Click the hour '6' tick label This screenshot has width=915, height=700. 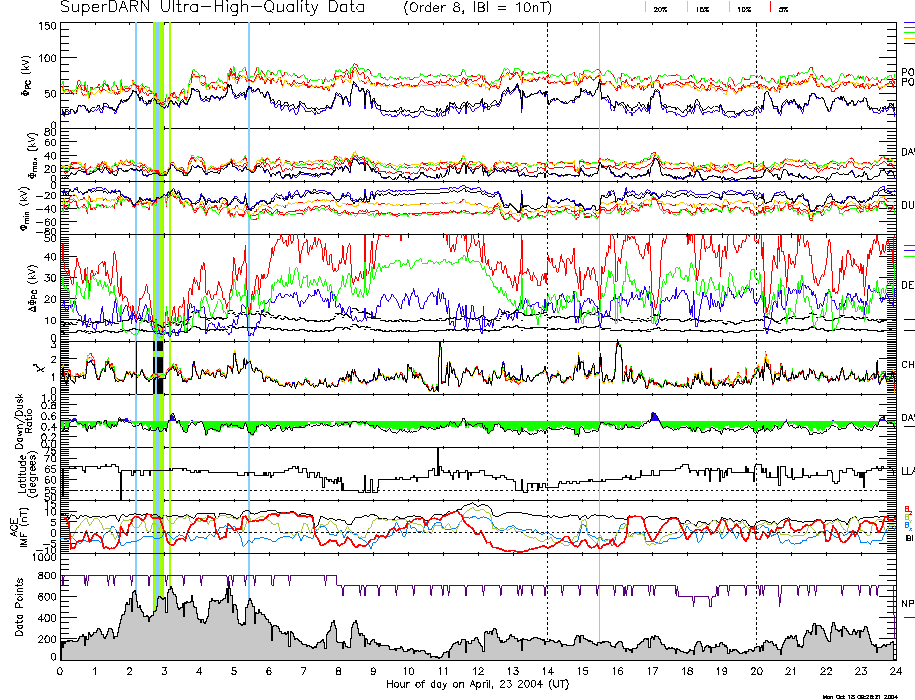[x=269, y=671]
